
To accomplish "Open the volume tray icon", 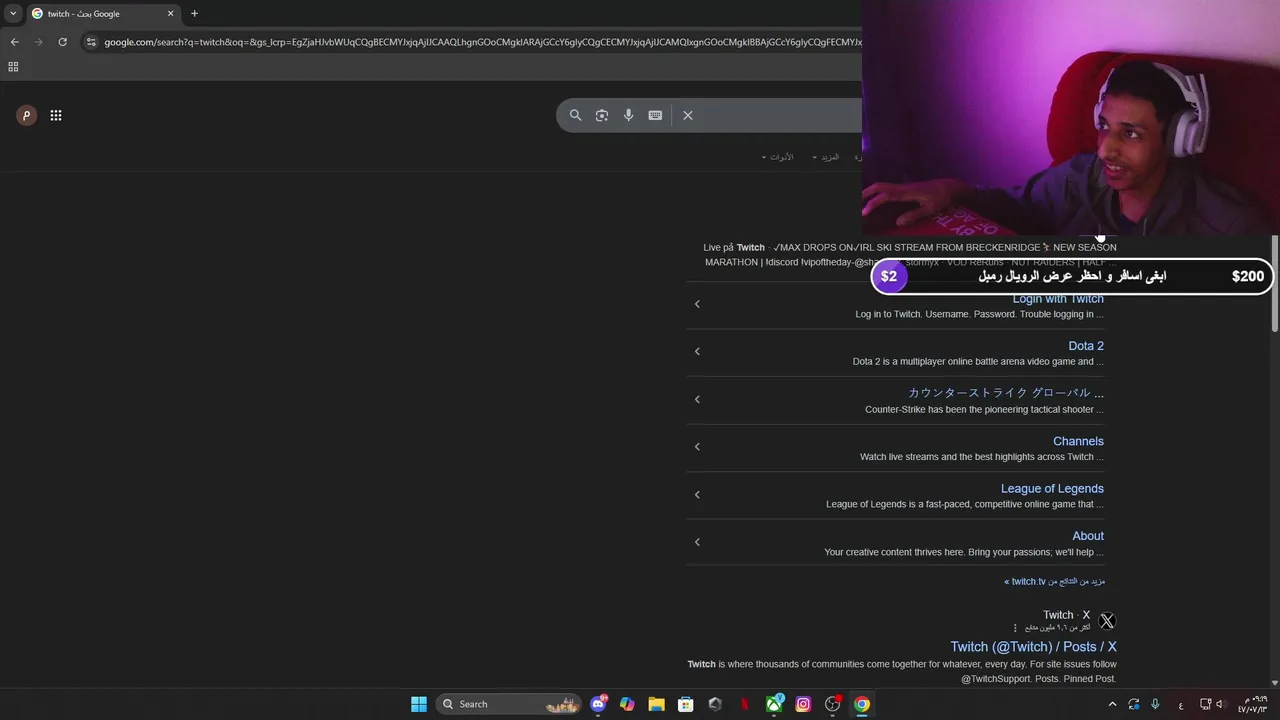I will click(x=1220, y=704).
